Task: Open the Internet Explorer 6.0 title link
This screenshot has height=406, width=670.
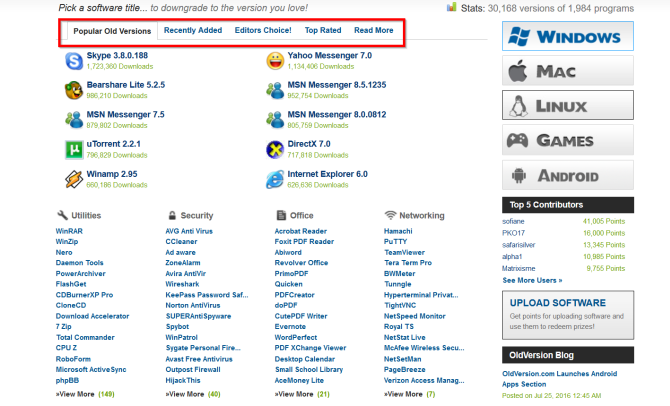Action: pos(328,174)
